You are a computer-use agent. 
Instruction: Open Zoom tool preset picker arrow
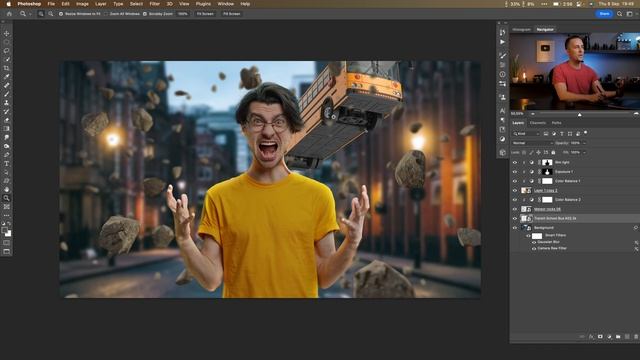30,14
